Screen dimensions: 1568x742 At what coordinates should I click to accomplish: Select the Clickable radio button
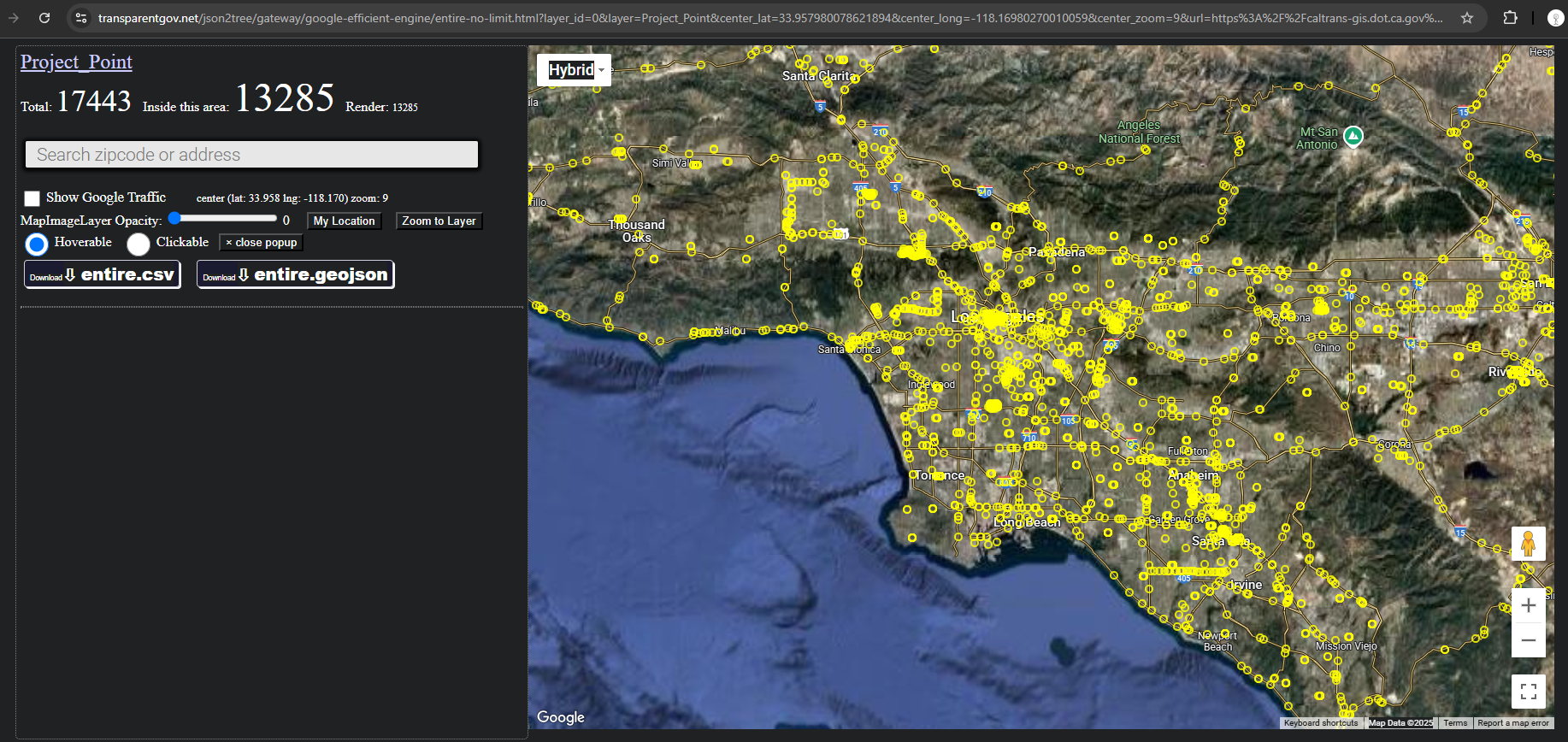click(x=139, y=244)
